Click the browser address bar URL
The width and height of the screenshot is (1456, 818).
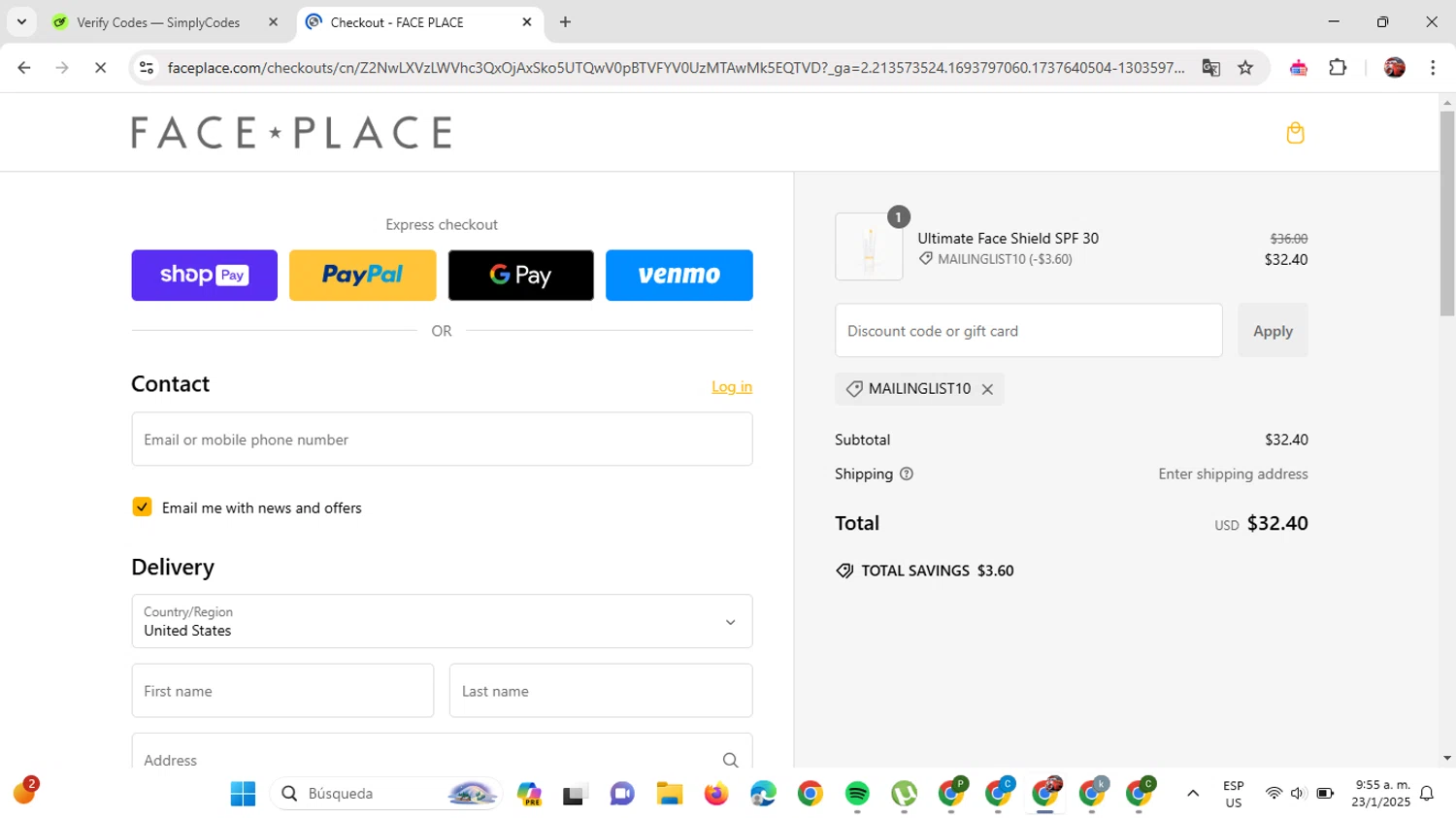(676, 68)
